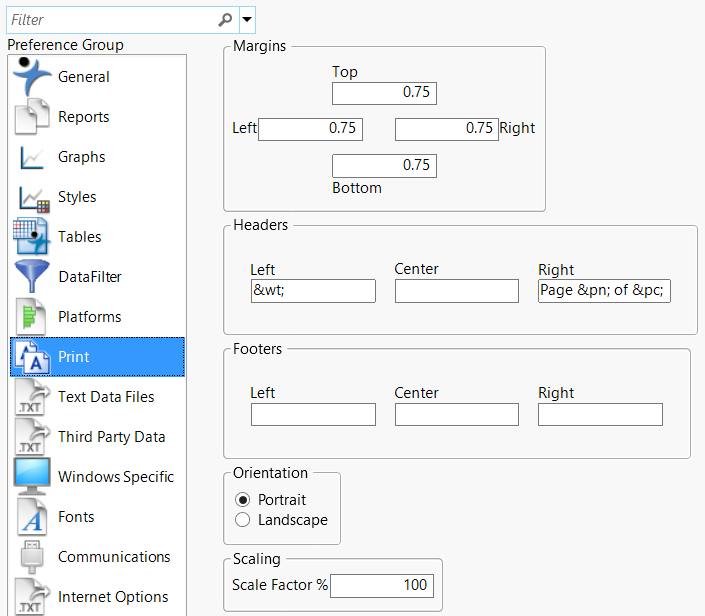Click the Headers Right text field

pos(604,291)
